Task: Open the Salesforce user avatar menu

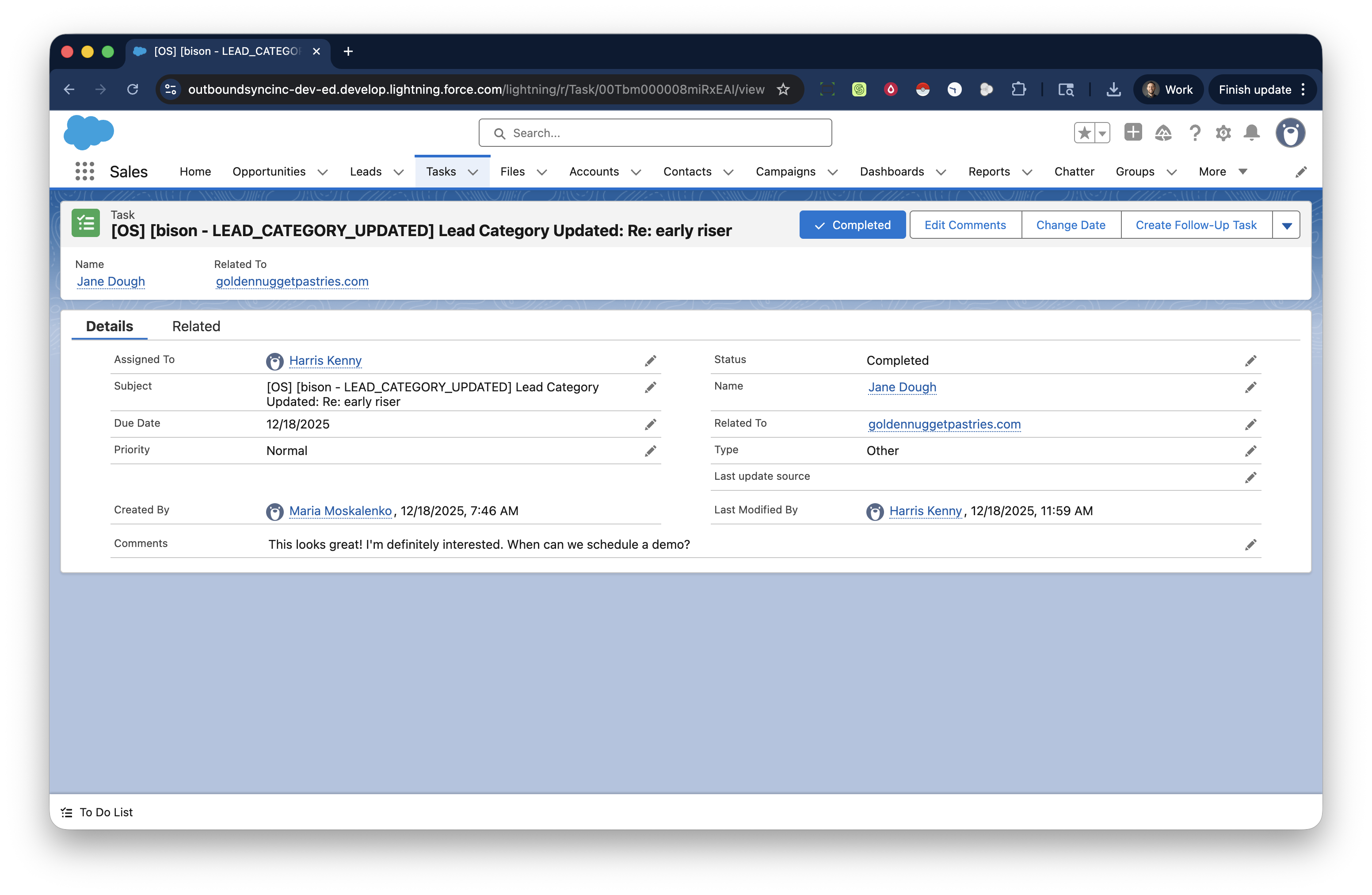Action: tap(1291, 133)
